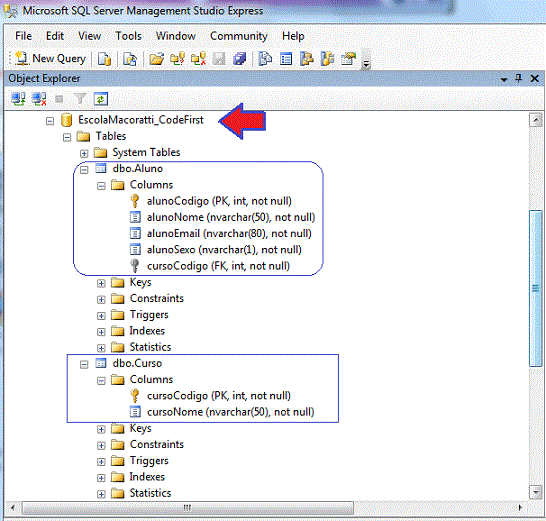Expand the Keys folder under dbo.Aluno

click(101, 283)
